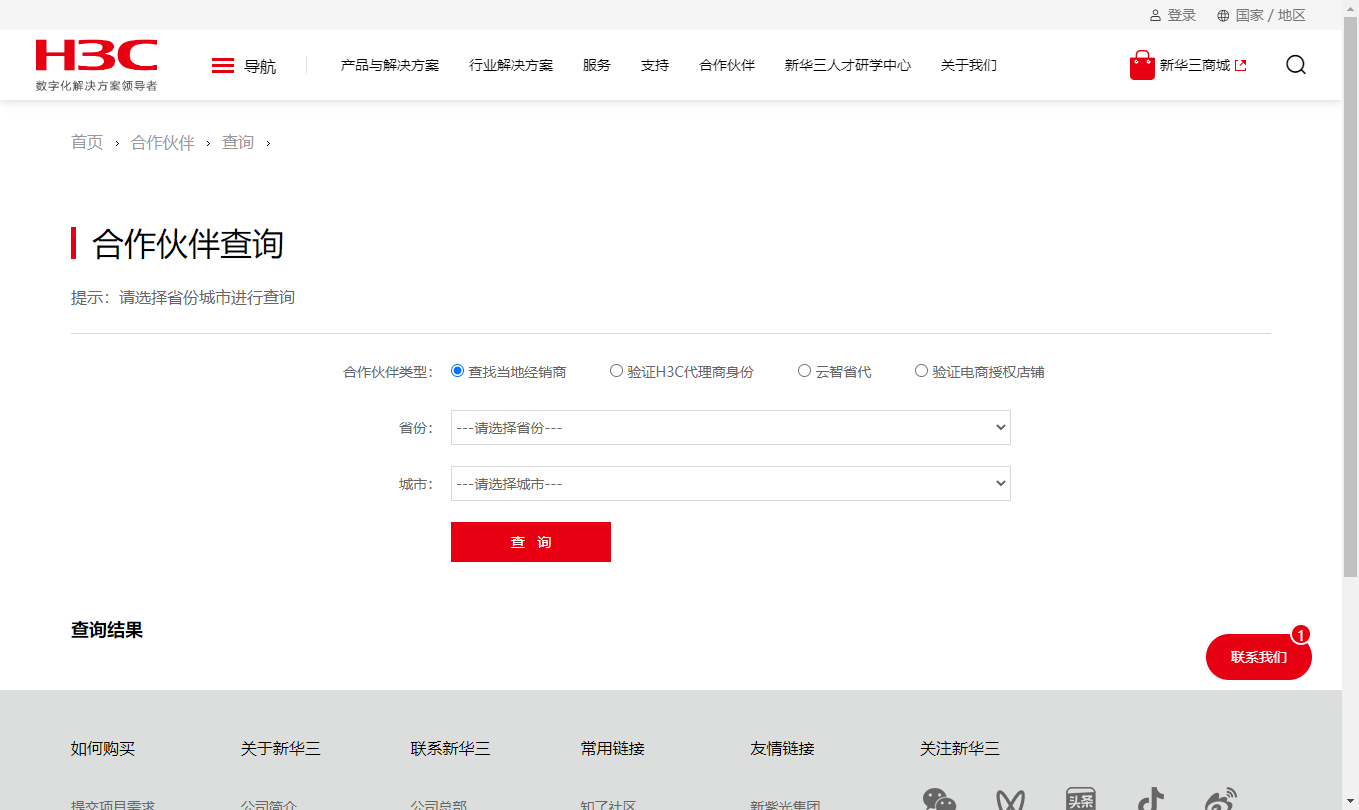Click 查询 in the breadcrumb
Screen dimensions: 1359x810
[238, 142]
